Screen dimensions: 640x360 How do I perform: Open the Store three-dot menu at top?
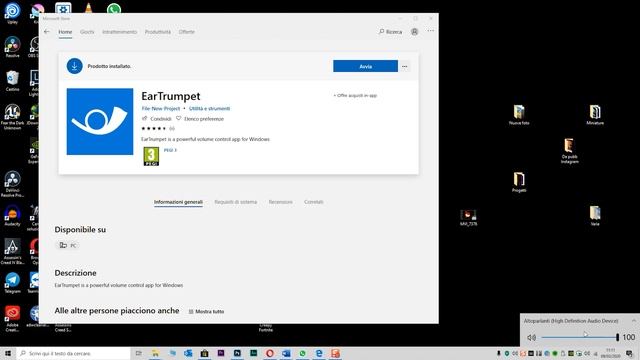coord(431,31)
